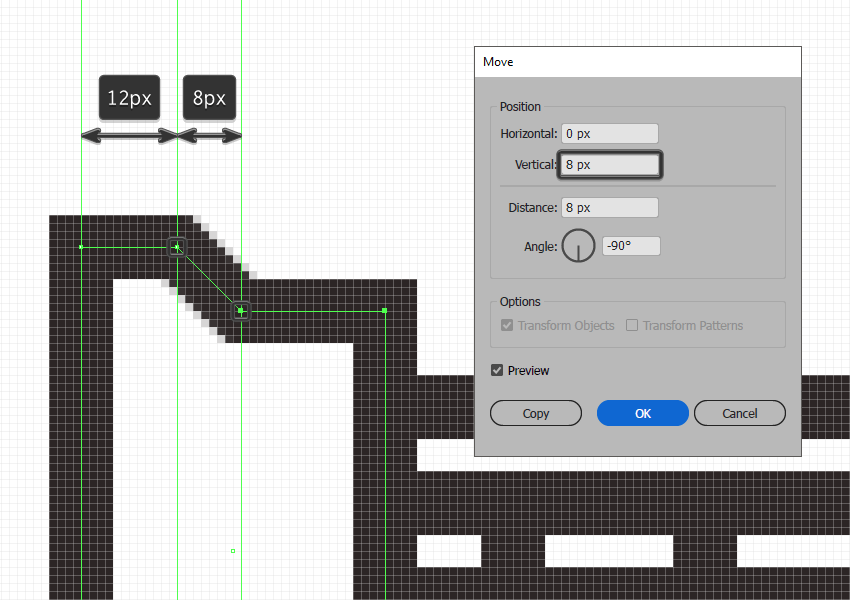Click the Horizontal position field
The image size is (850, 600).
point(610,134)
